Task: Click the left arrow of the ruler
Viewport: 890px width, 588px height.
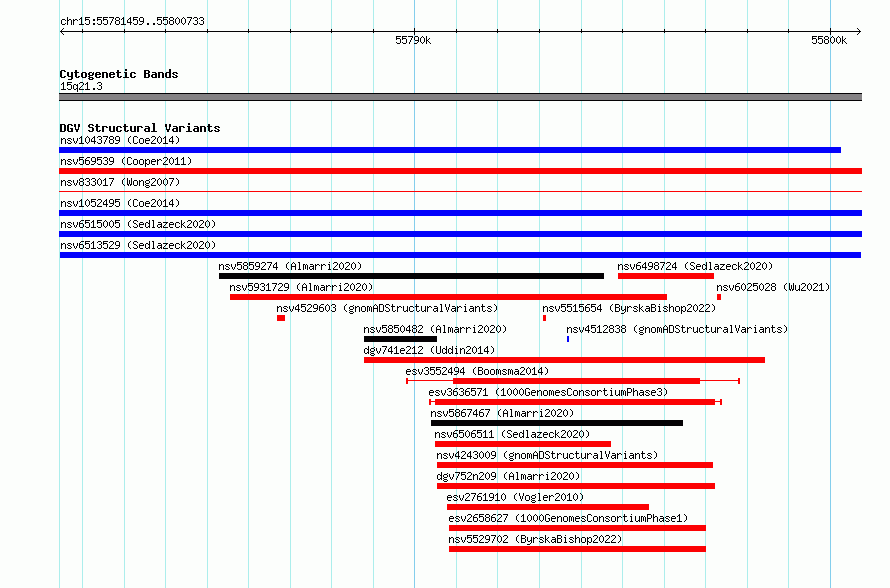Action: pos(62,32)
